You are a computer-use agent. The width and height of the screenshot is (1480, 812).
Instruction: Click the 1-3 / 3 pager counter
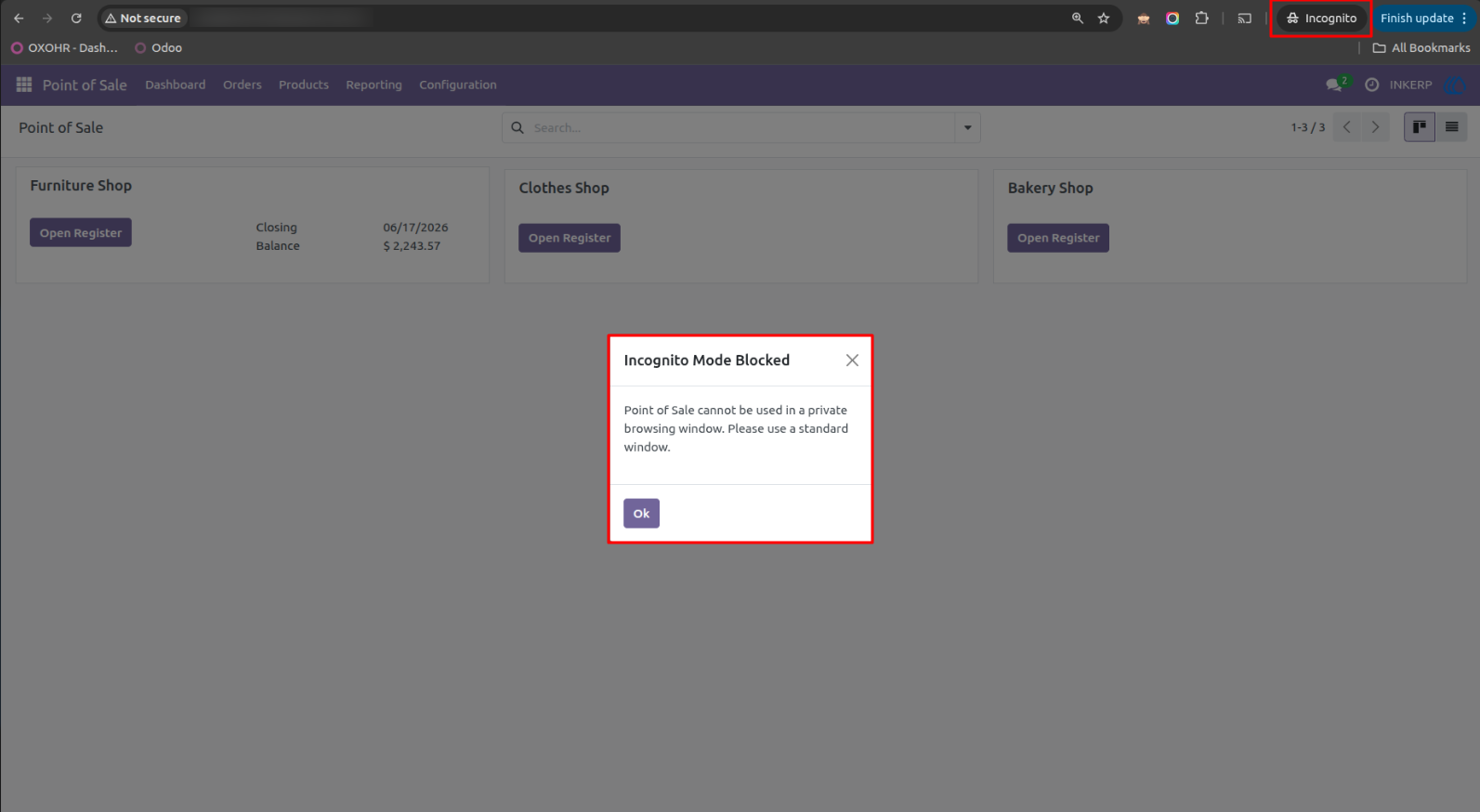tap(1307, 127)
